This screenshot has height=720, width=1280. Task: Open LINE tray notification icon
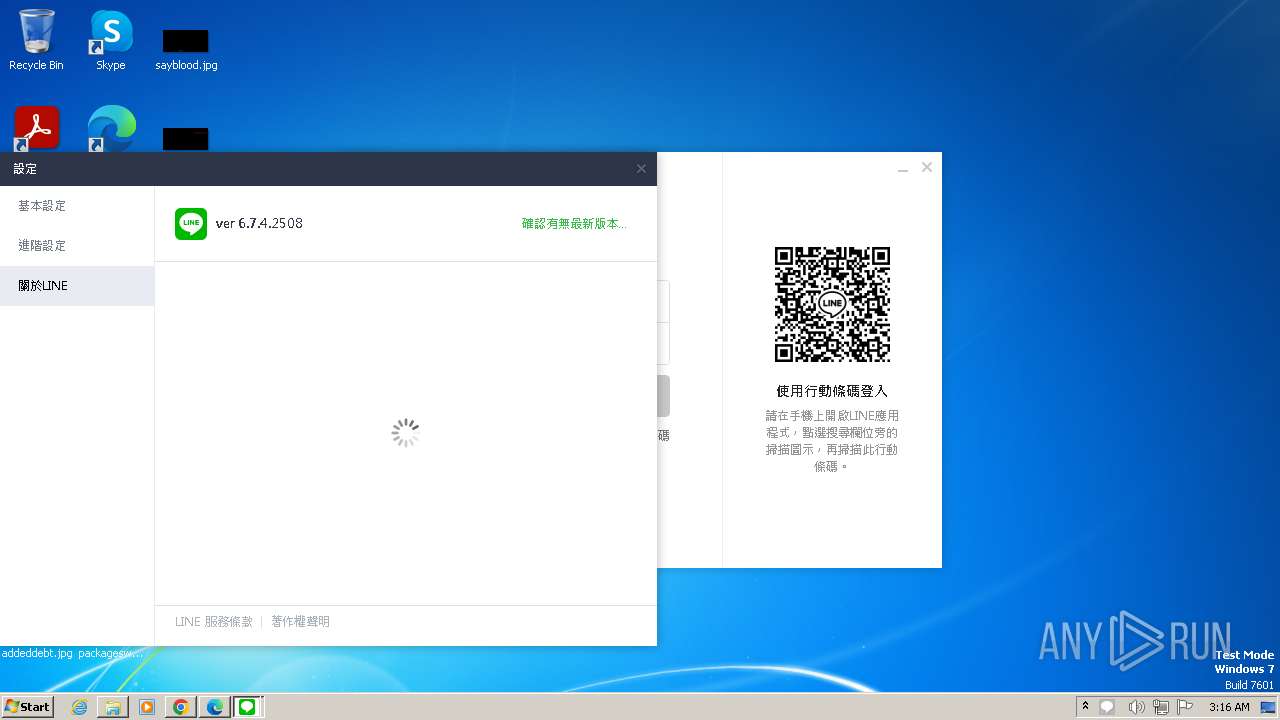point(1107,707)
